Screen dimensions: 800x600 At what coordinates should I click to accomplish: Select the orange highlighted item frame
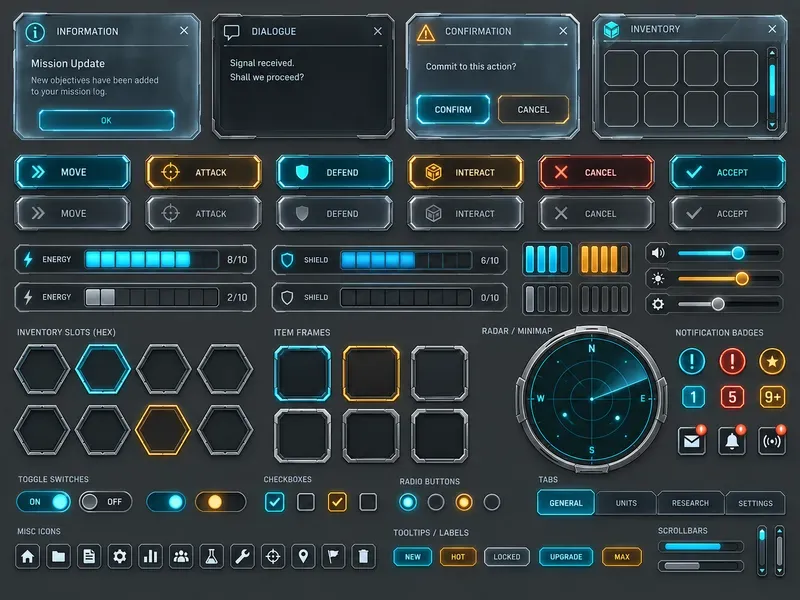tap(371, 373)
